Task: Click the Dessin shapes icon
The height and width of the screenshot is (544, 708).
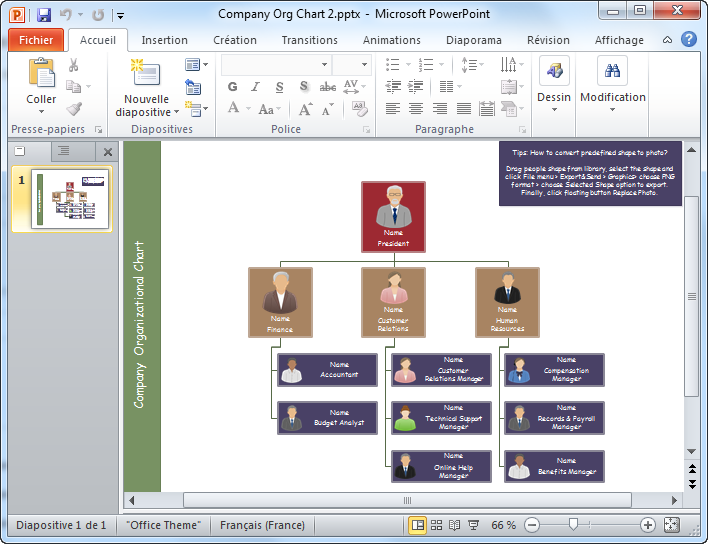Action: pos(554,71)
